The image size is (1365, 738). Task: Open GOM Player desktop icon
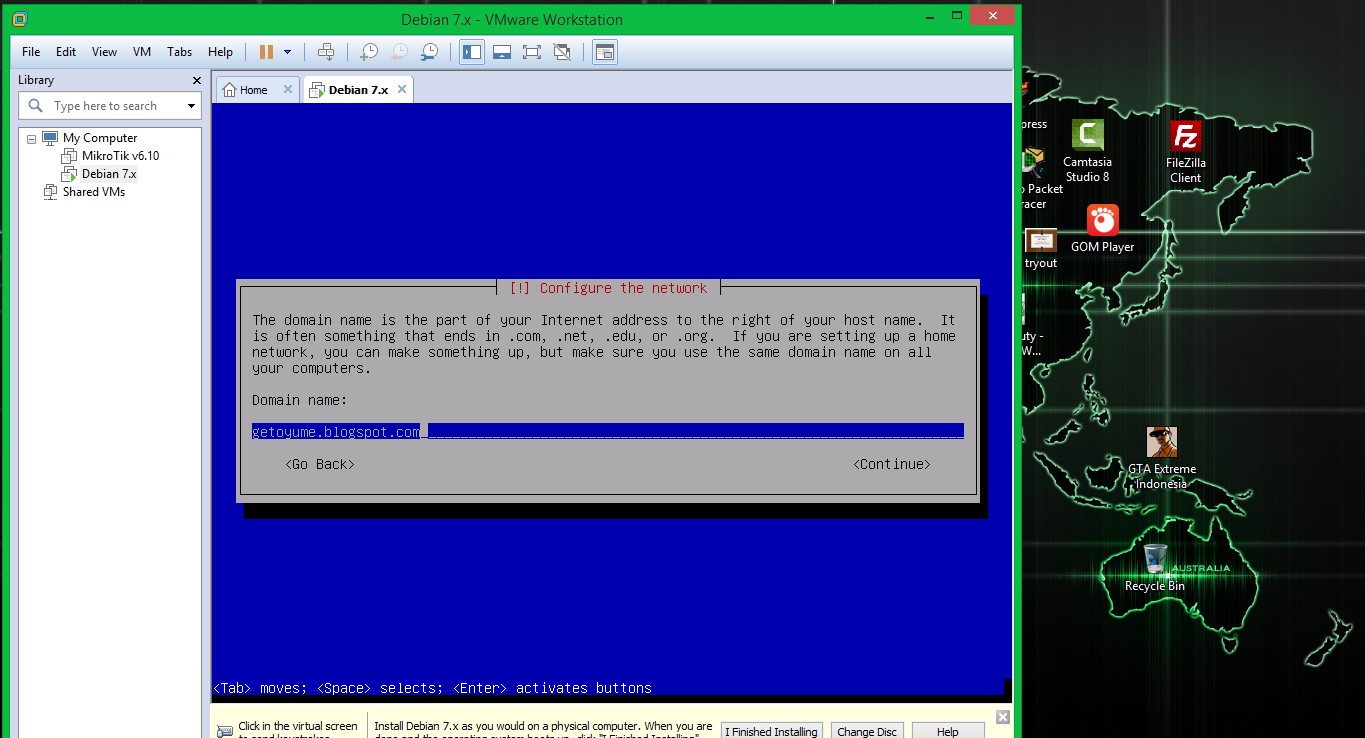[1102, 229]
